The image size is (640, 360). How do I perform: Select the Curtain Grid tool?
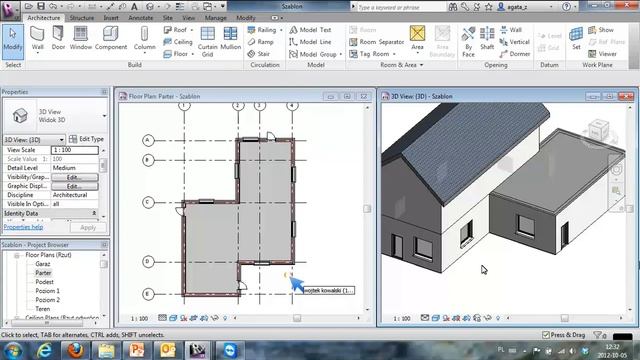tap(207, 42)
